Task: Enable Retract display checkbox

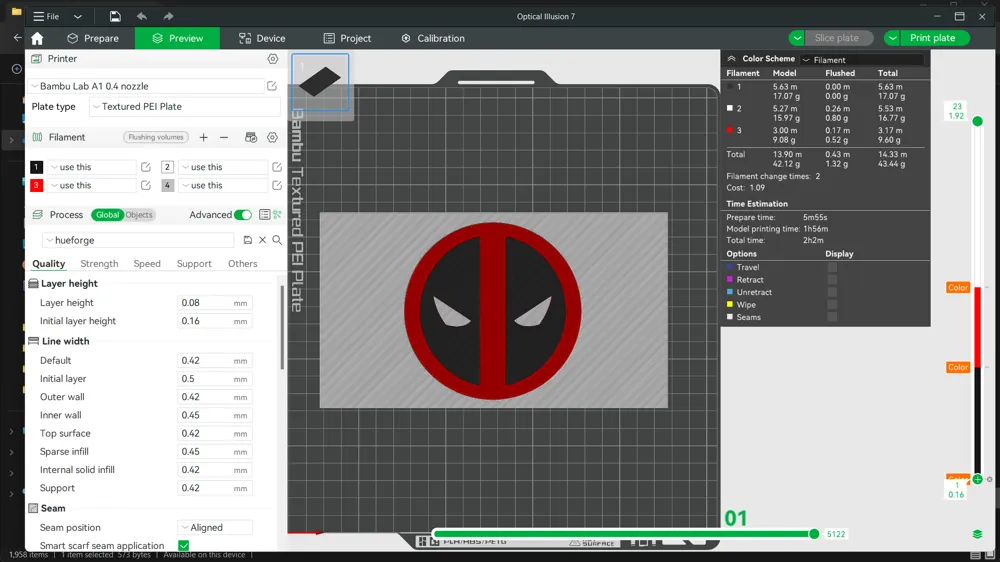Action: pos(832,279)
